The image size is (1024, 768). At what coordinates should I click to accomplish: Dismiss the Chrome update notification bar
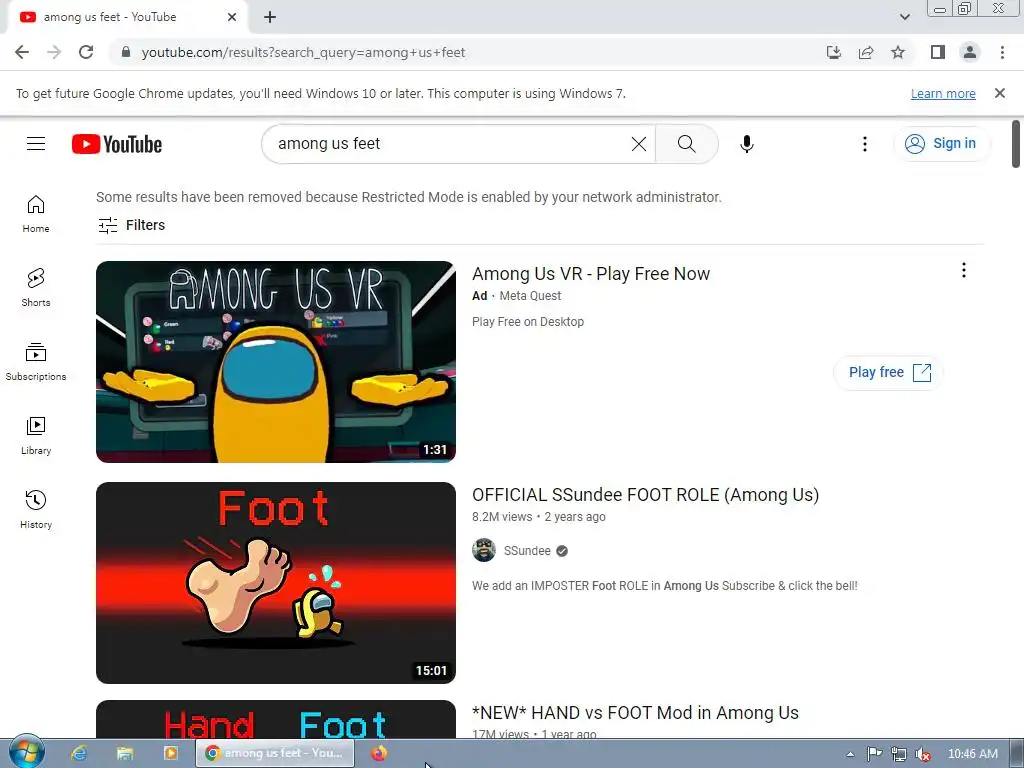pyautogui.click(x=1000, y=93)
